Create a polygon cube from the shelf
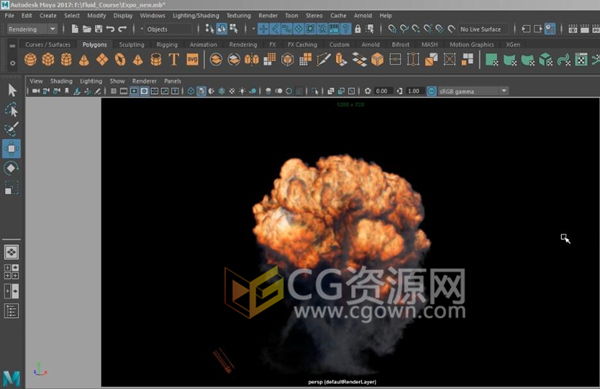Screen dimensions: 600x389 48,60
